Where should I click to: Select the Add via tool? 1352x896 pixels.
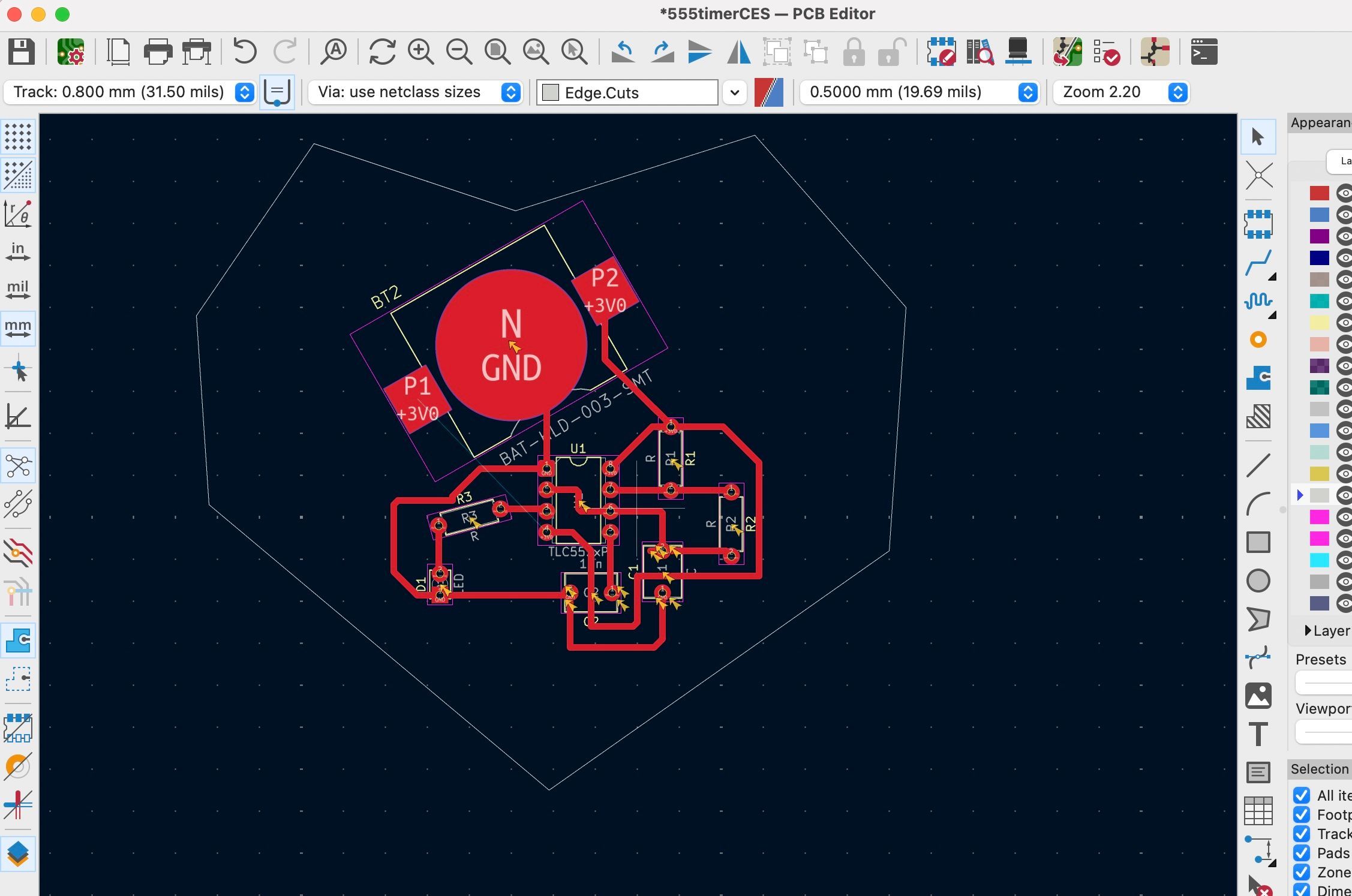(1258, 340)
